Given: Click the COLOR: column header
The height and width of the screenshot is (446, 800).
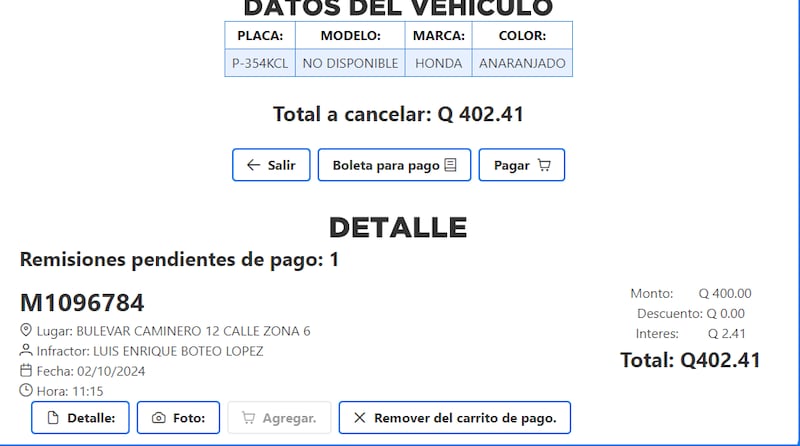Looking at the screenshot, I should pyautogui.click(x=522, y=35).
